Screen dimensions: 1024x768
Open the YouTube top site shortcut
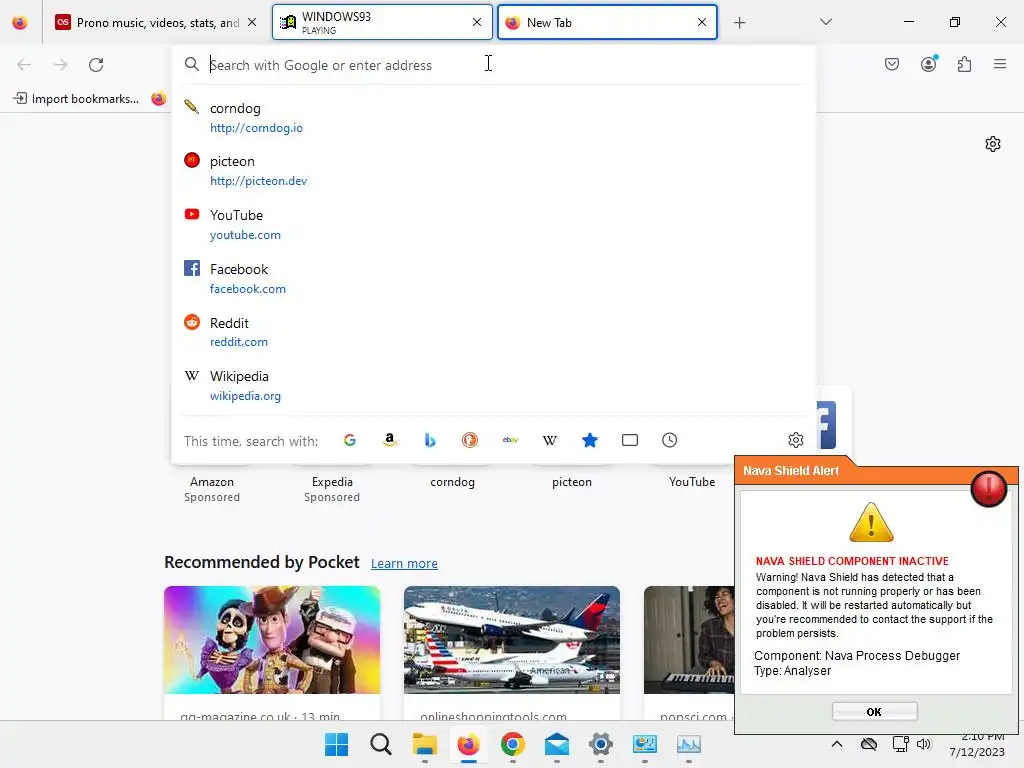(692, 482)
